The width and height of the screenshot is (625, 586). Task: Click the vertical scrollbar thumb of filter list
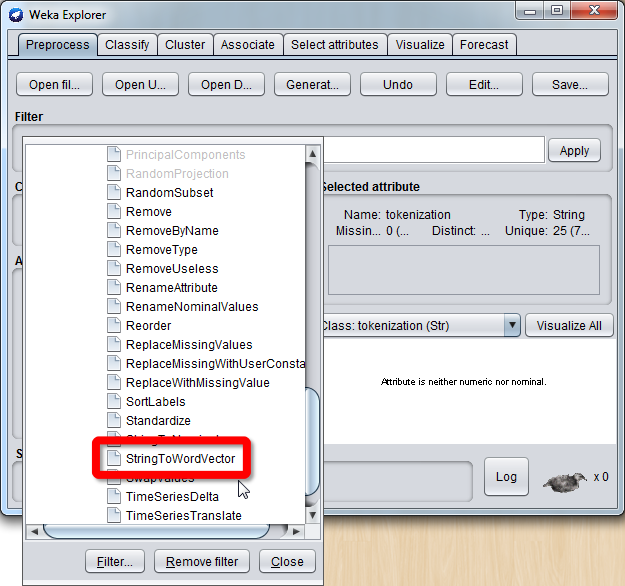click(x=312, y=442)
